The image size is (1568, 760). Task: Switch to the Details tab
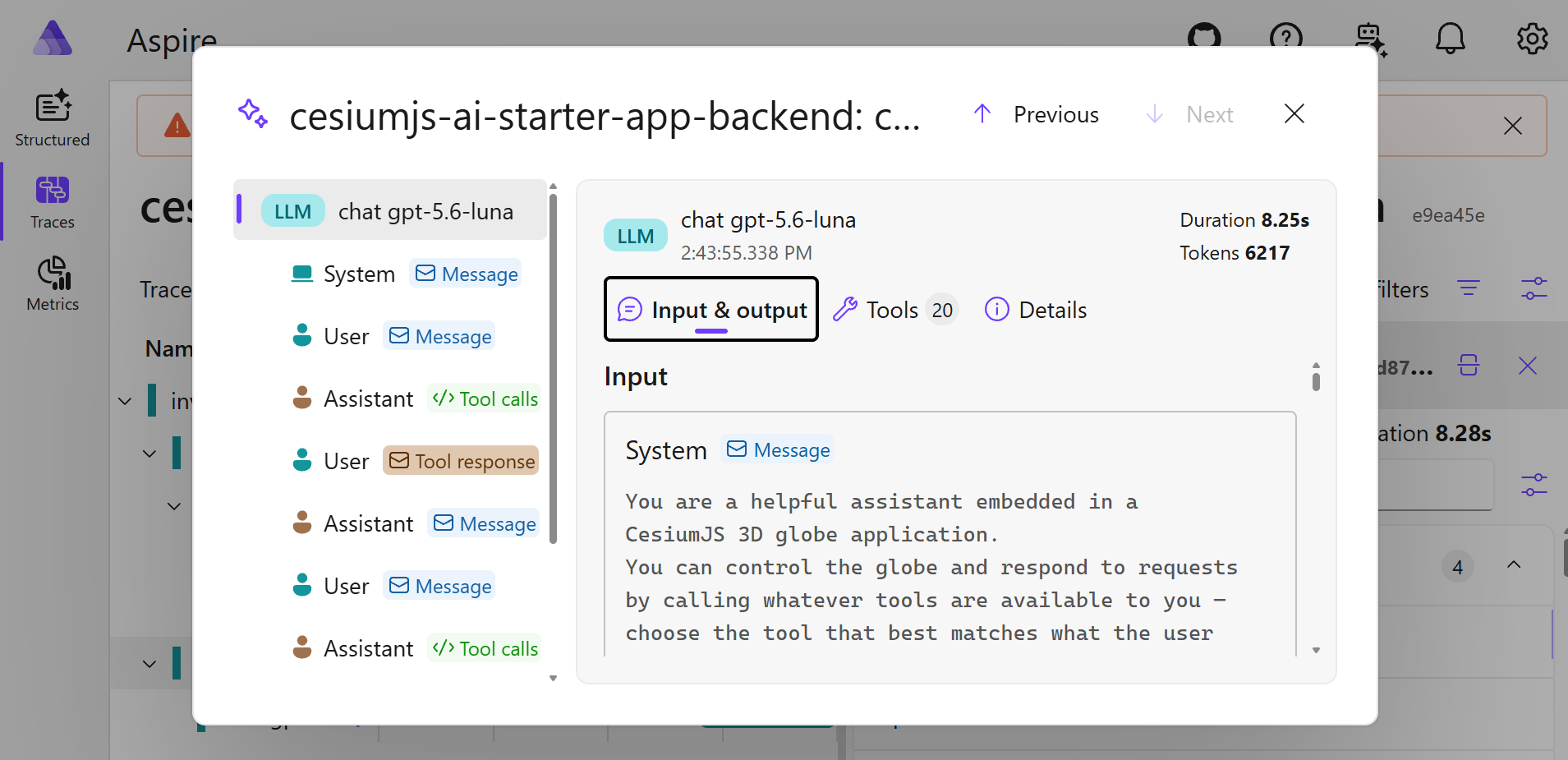pos(1036,310)
